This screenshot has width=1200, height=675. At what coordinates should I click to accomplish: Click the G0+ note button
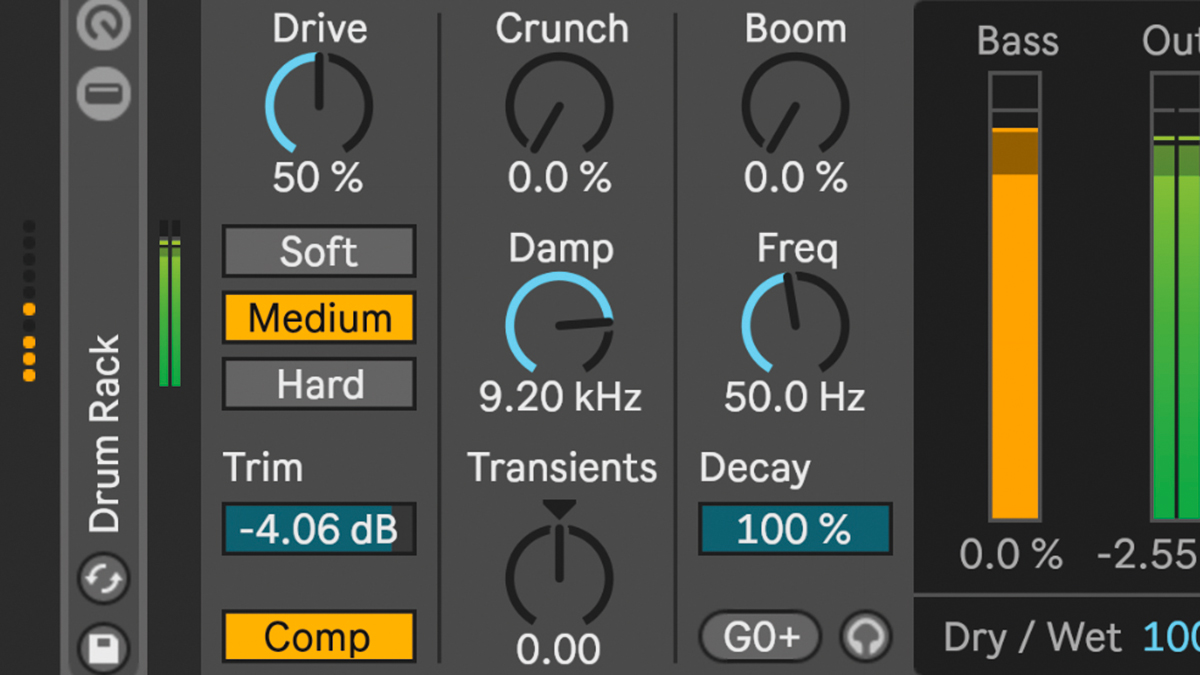760,637
